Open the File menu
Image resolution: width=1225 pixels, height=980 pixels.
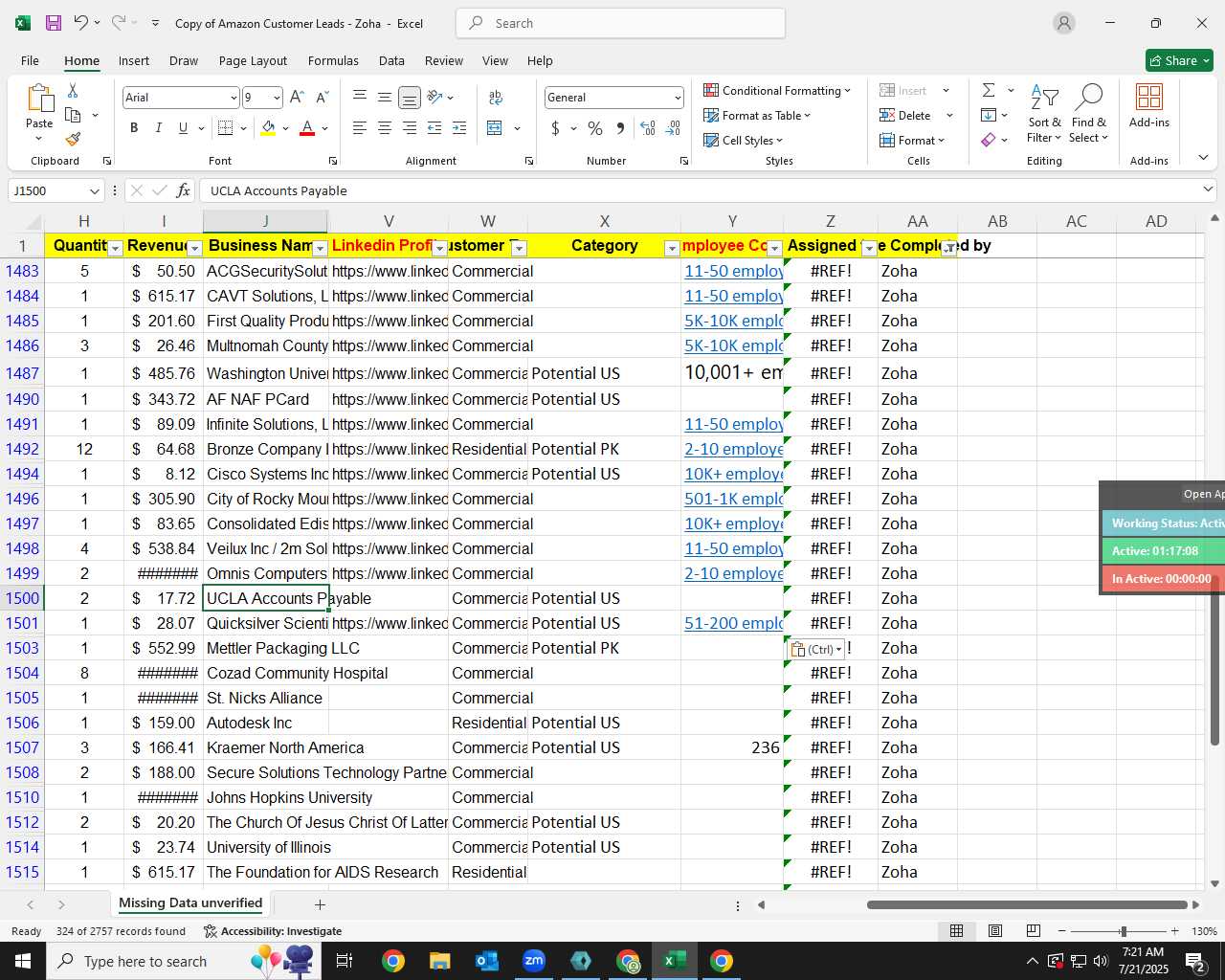click(x=31, y=60)
